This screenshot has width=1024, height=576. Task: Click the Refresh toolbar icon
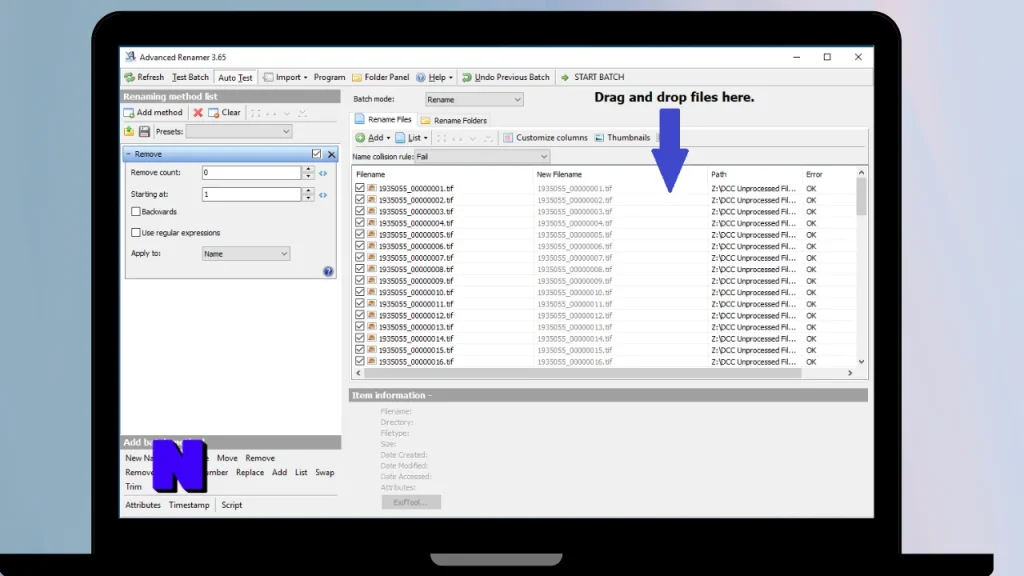pos(130,77)
